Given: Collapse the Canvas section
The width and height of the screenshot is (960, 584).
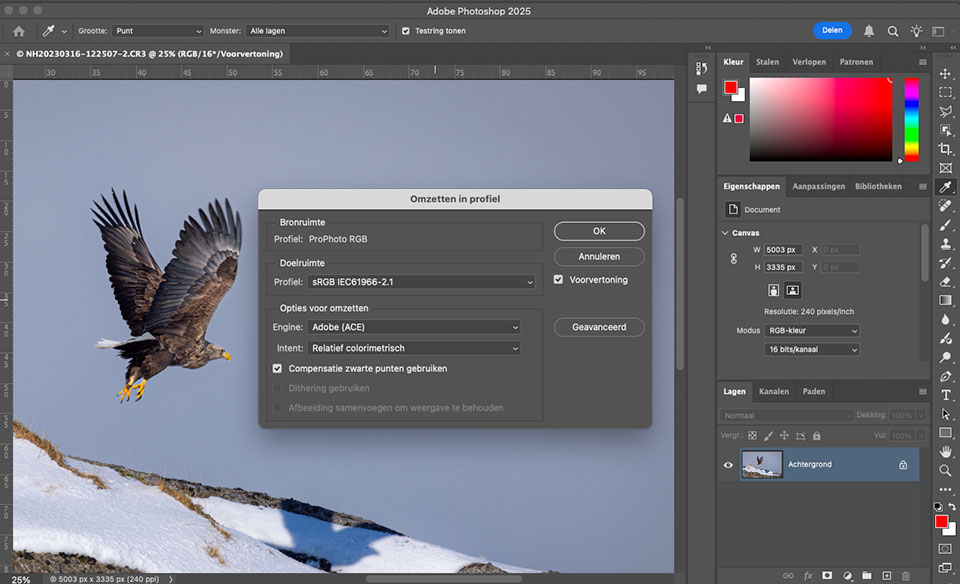Looking at the screenshot, I should click(725, 233).
